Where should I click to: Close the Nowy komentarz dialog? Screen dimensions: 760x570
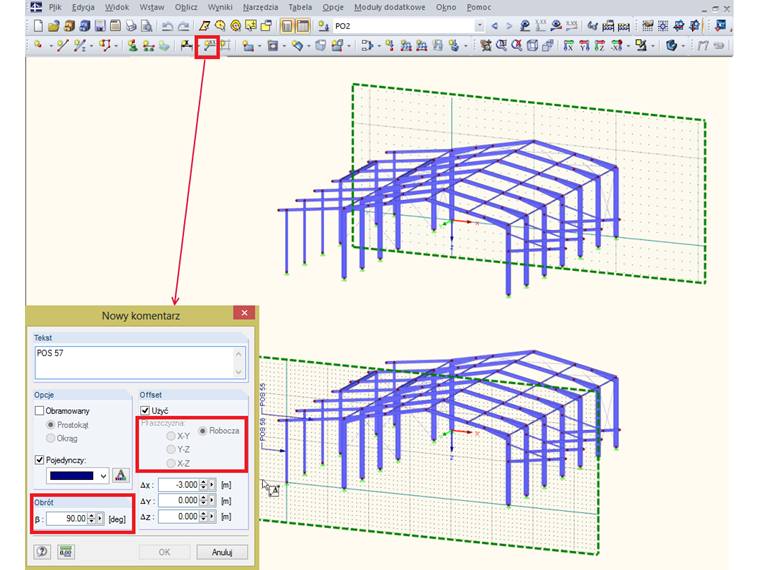tap(244, 313)
